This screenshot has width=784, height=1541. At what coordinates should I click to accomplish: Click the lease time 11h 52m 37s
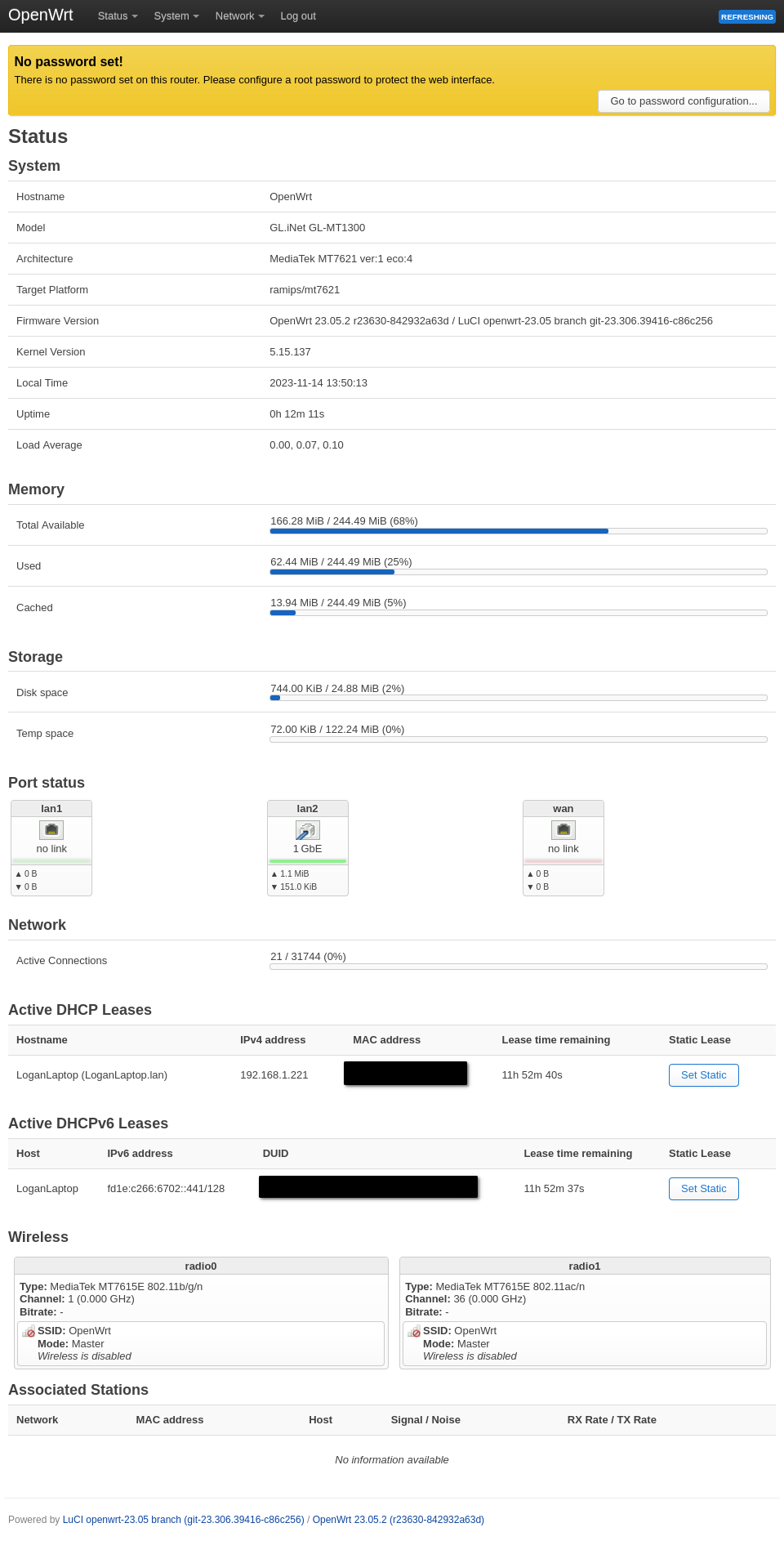click(x=554, y=1189)
